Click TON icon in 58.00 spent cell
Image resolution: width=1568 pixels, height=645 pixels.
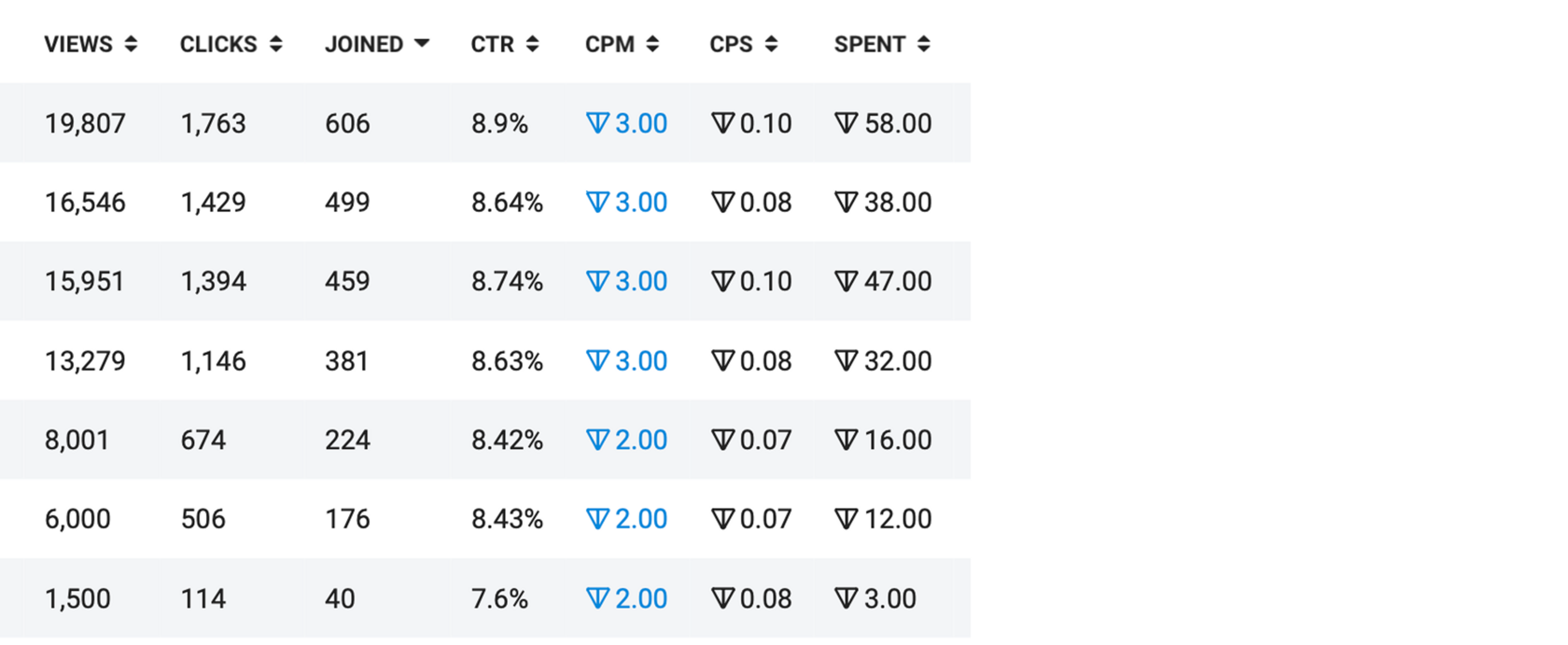846,123
